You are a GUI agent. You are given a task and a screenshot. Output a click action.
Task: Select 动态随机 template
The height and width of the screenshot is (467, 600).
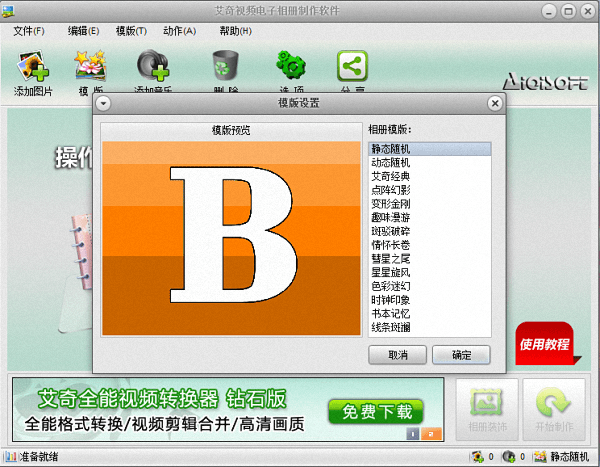pos(430,163)
